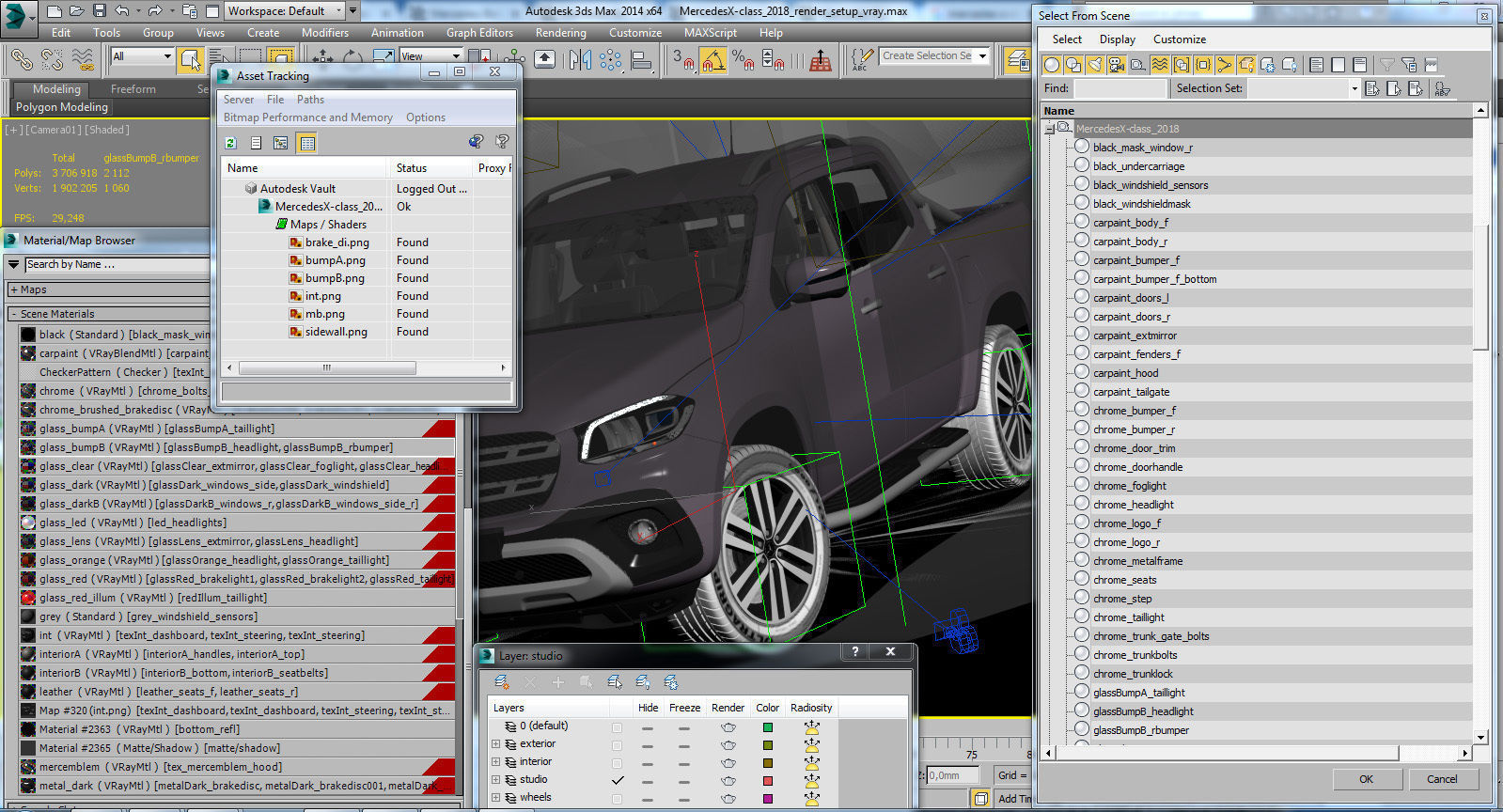Open the Graph Editors menu

pyautogui.click(x=479, y=33)
